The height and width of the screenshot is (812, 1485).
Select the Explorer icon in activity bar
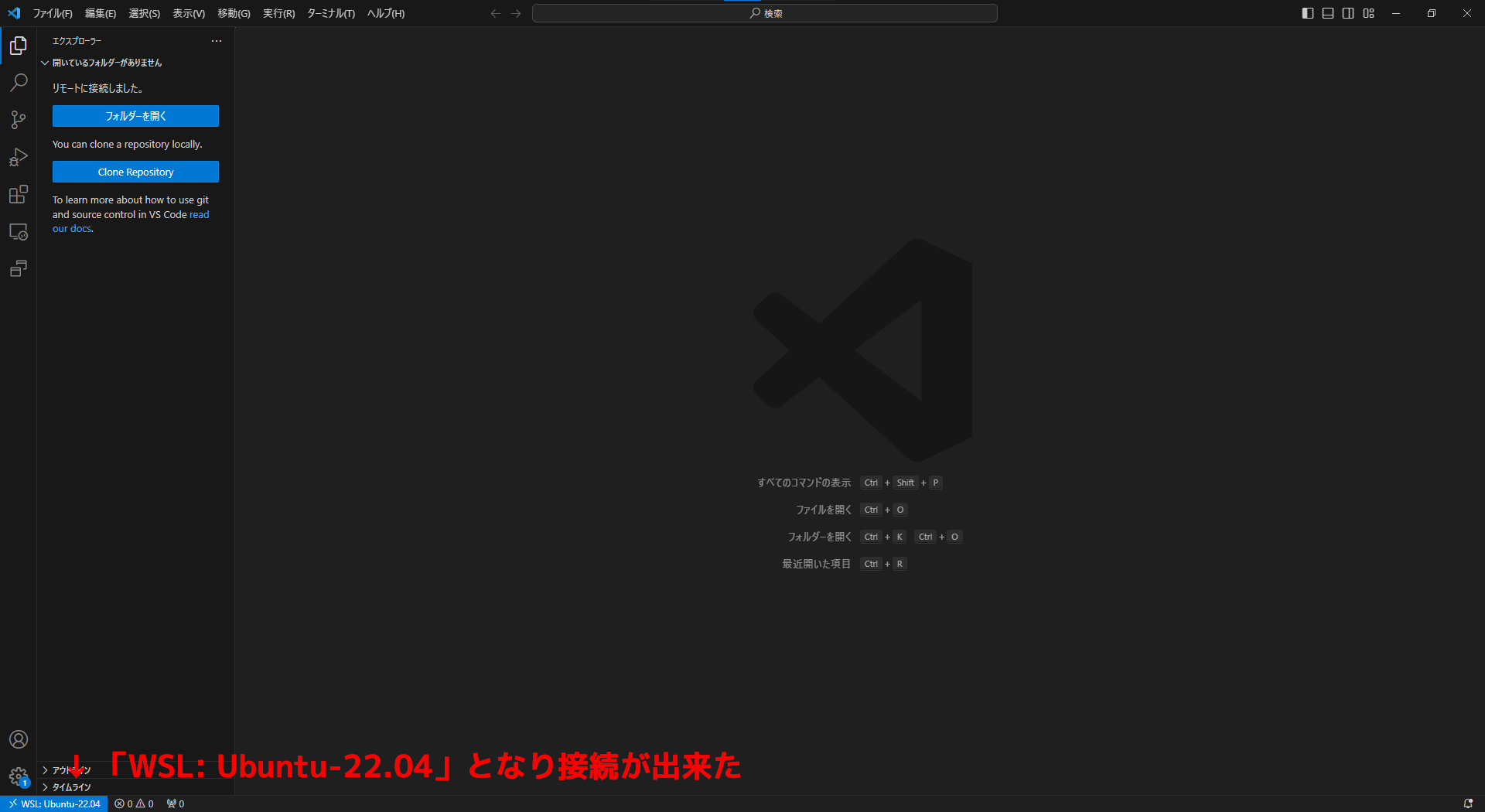click(x=18, y=46)
